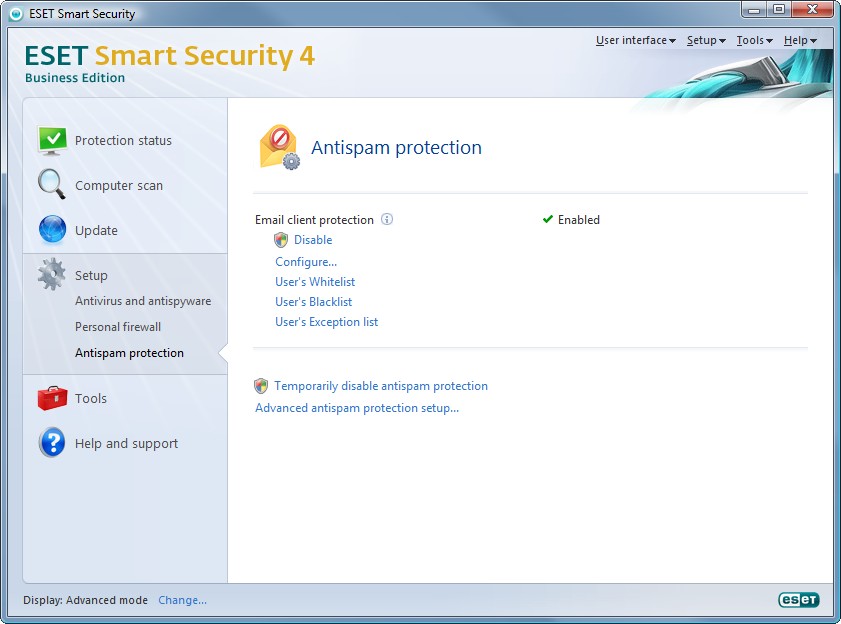Open User's Blacklist

coord(313,302)
